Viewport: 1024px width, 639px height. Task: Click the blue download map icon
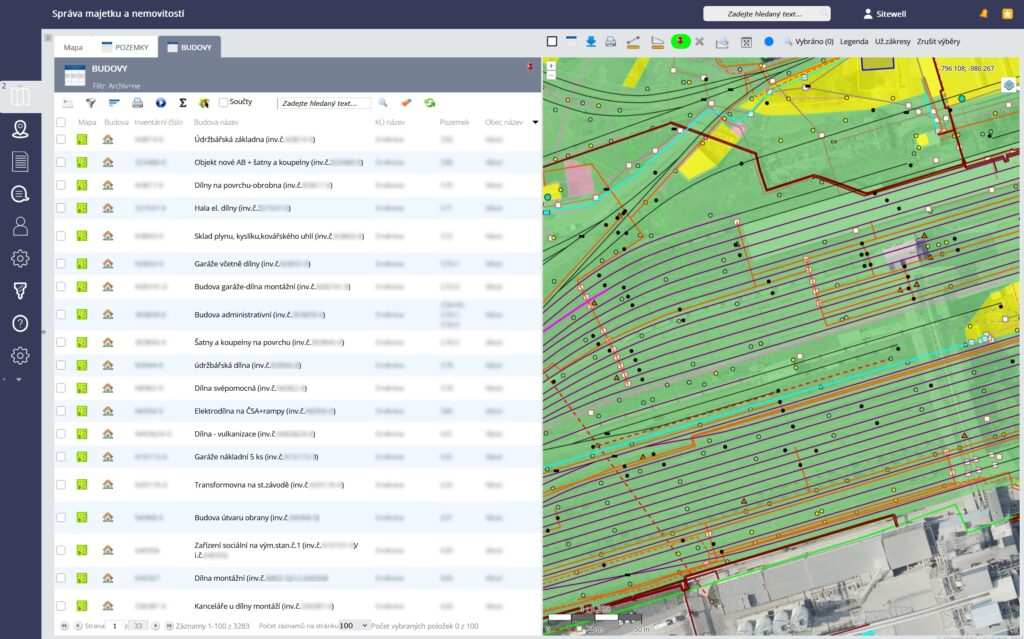591,42
